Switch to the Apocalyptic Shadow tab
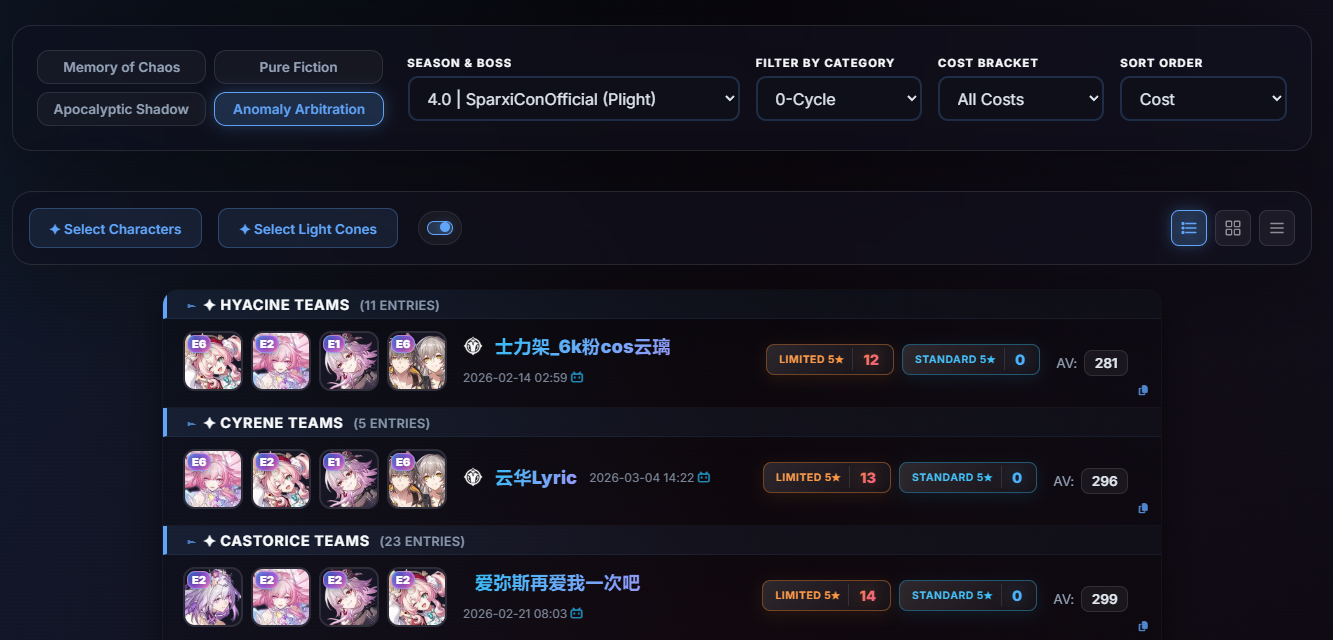1333x640 pixels. [122, 109]
